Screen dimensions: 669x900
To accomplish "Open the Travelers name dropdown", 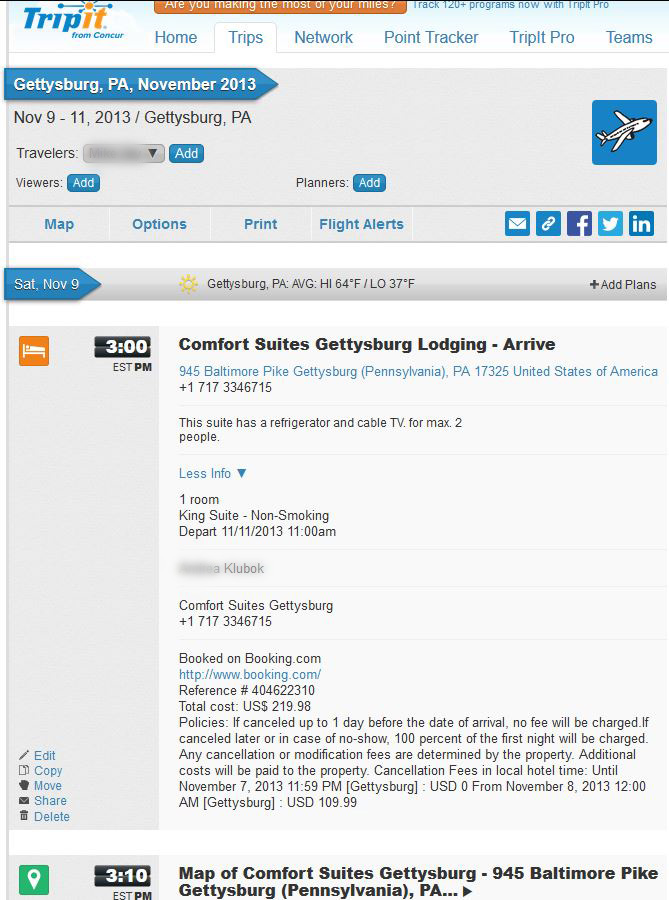I will (125, 153).
